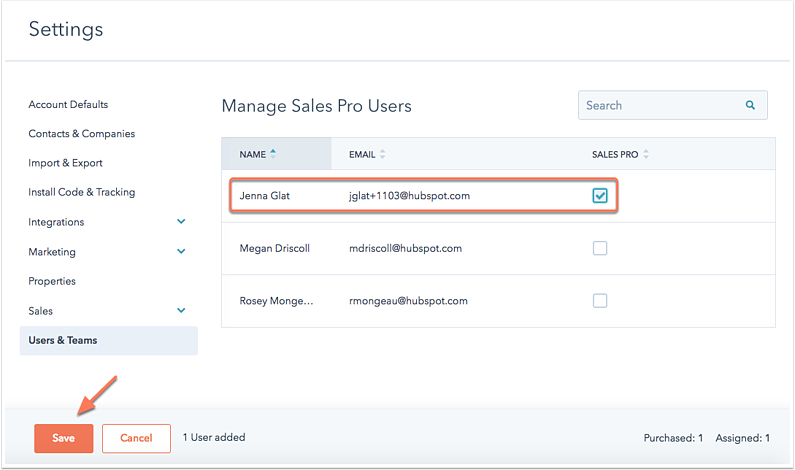
Task: Enable Sales Pro for Megan Driscoll
Action: point(600,248)
